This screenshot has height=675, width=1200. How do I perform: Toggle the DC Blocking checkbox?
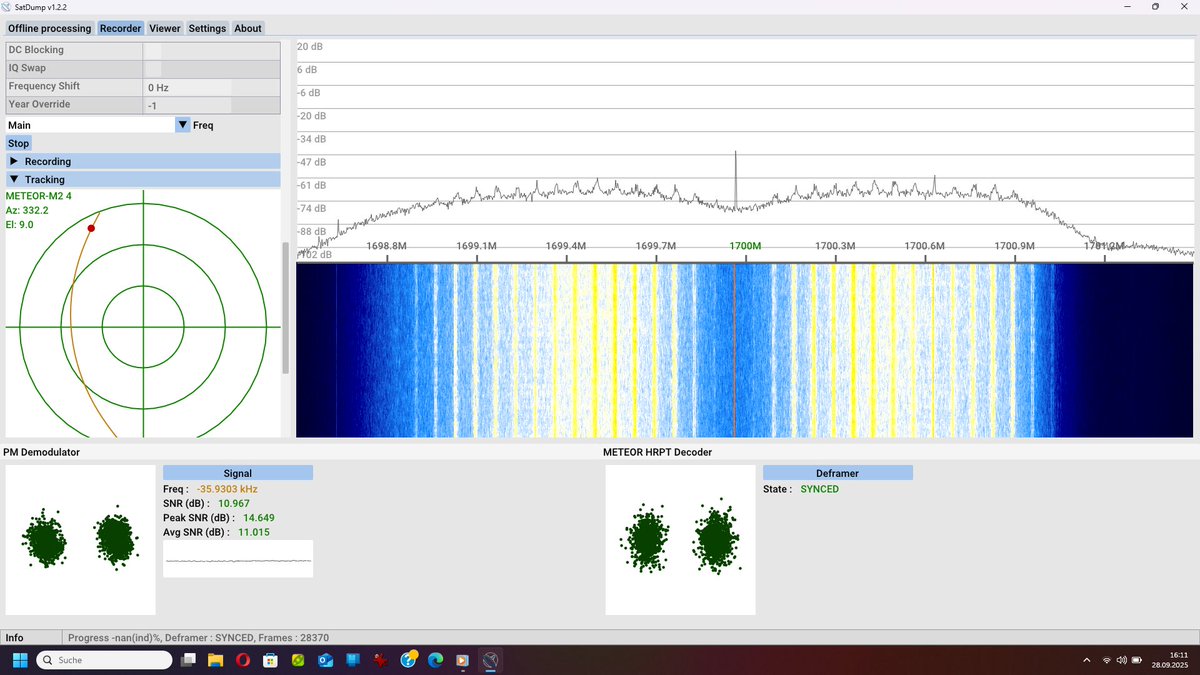[153, 50]
